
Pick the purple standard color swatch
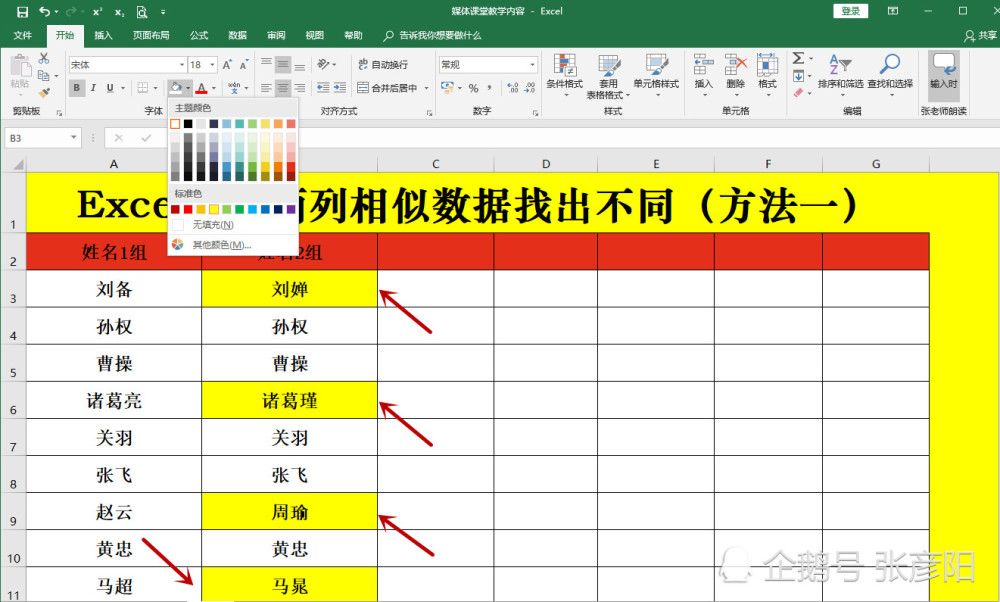coord(291,209)
